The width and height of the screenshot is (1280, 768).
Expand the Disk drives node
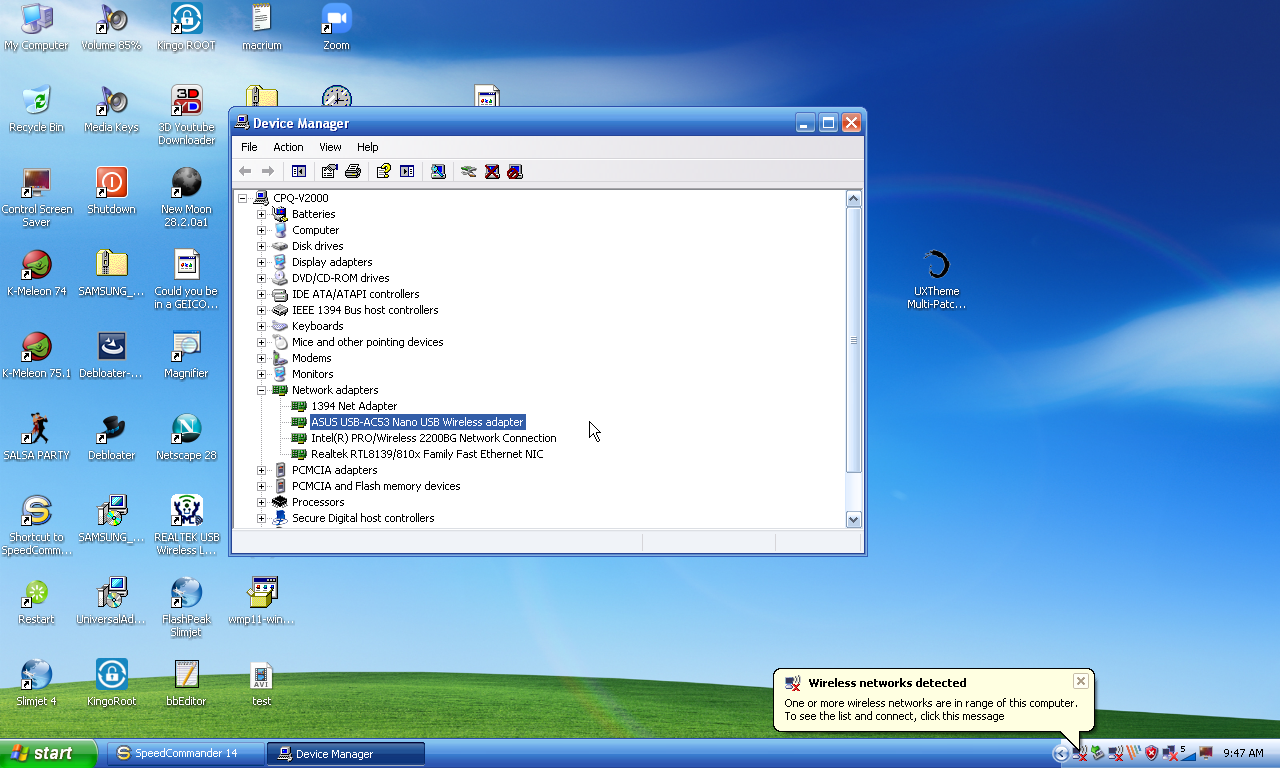pos(261,246)
